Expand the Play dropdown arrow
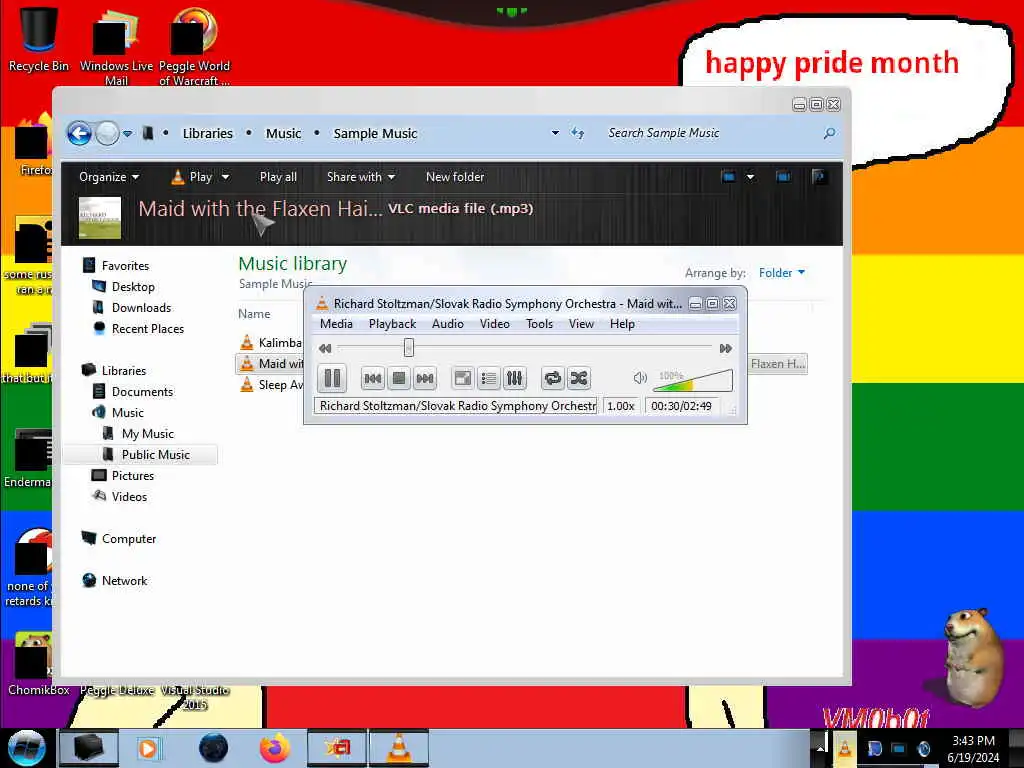The image size is (1024, 768). [x=225, y=177]
